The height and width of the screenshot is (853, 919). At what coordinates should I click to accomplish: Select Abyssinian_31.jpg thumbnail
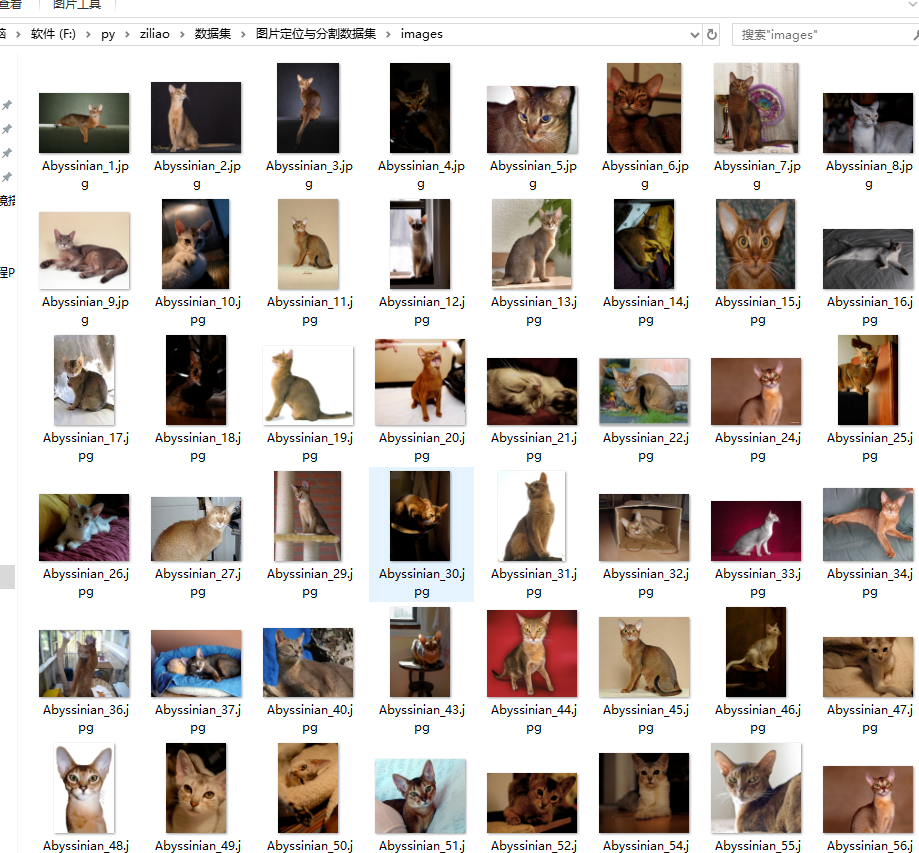coord(532,516)
